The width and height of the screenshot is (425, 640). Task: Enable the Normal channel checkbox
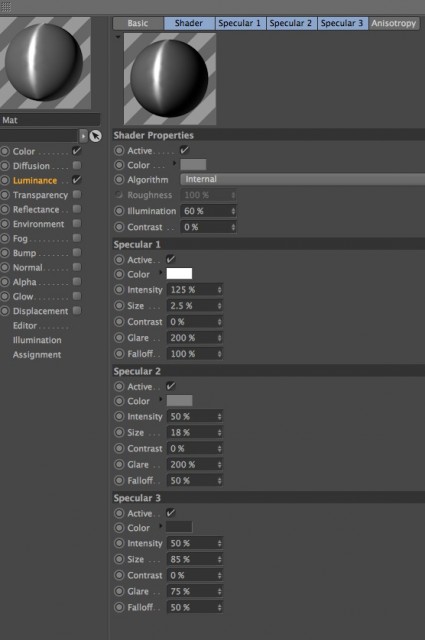click(76, 267)
